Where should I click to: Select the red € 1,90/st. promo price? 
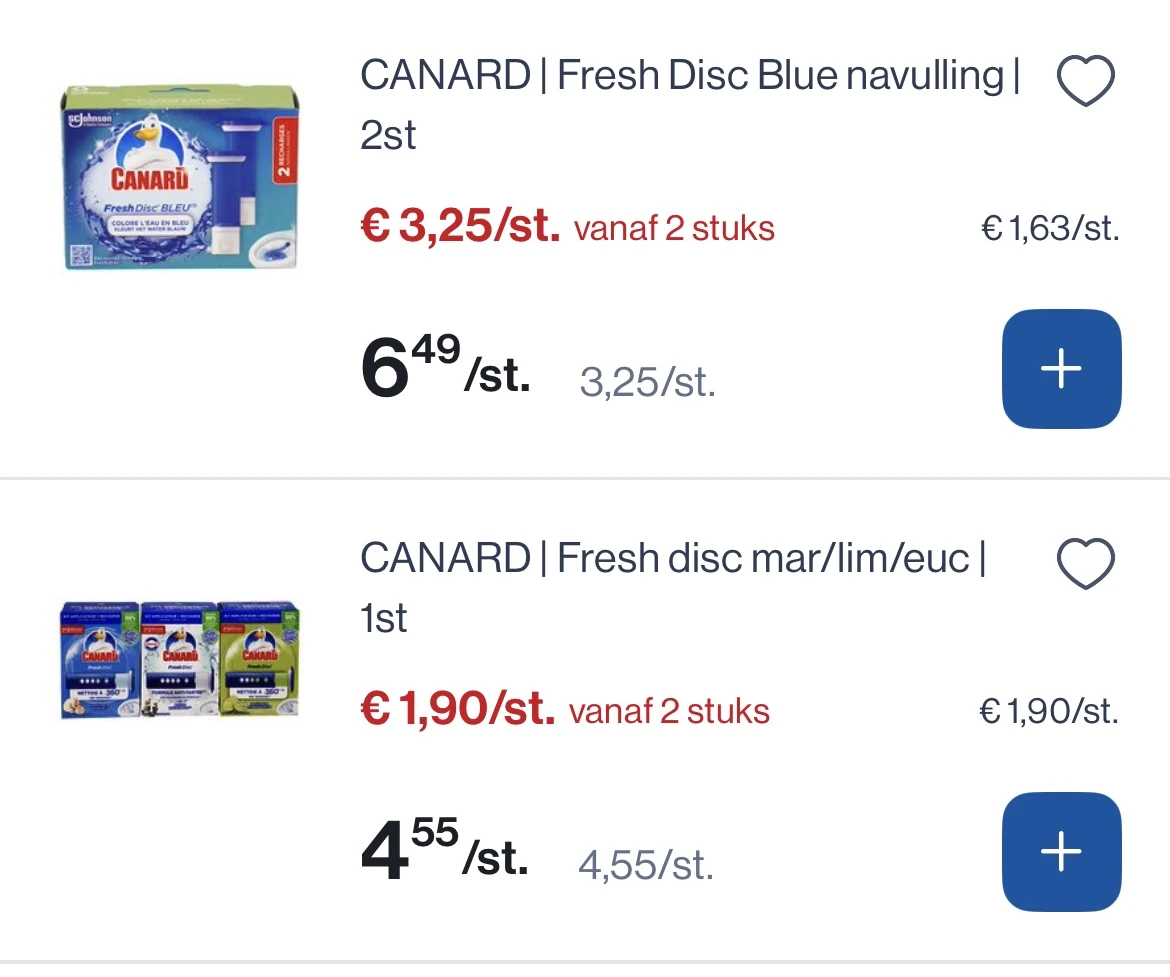[x=457, y=710]
